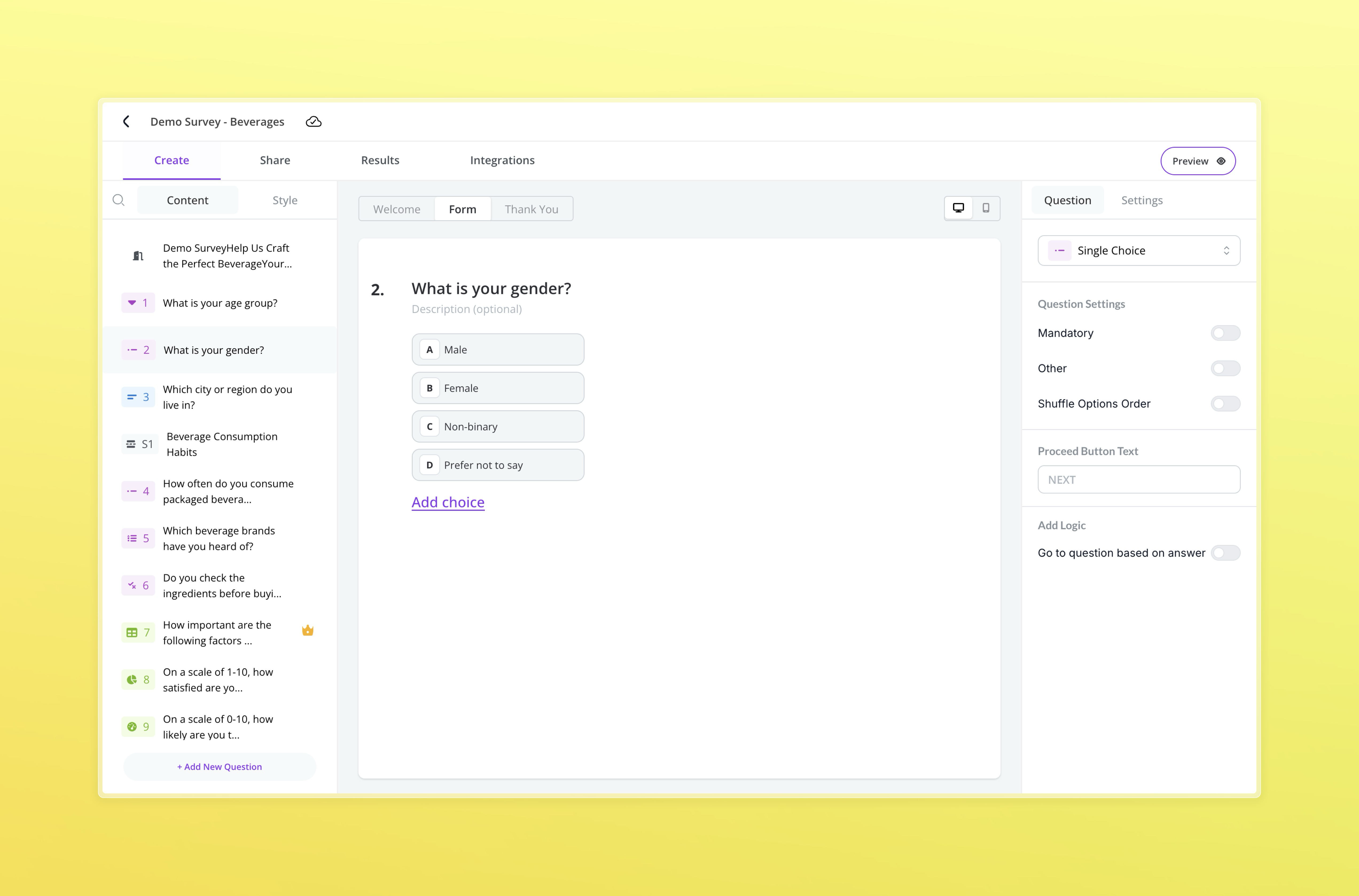The width and height of the screenshot is (1359, 896).
Task: Click Add New Question button
Action: tap(220, 767)
